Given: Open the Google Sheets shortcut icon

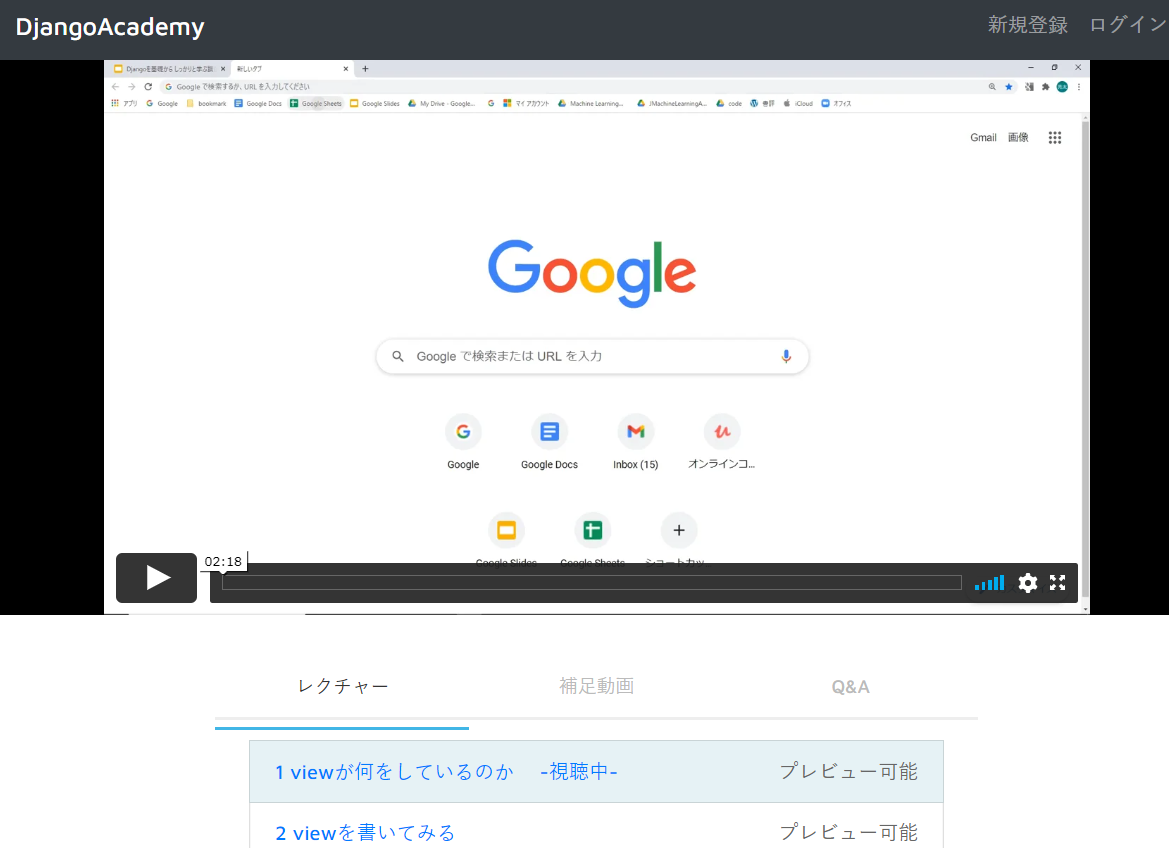Looking at the screenshot, I should [x=592, y=529].
